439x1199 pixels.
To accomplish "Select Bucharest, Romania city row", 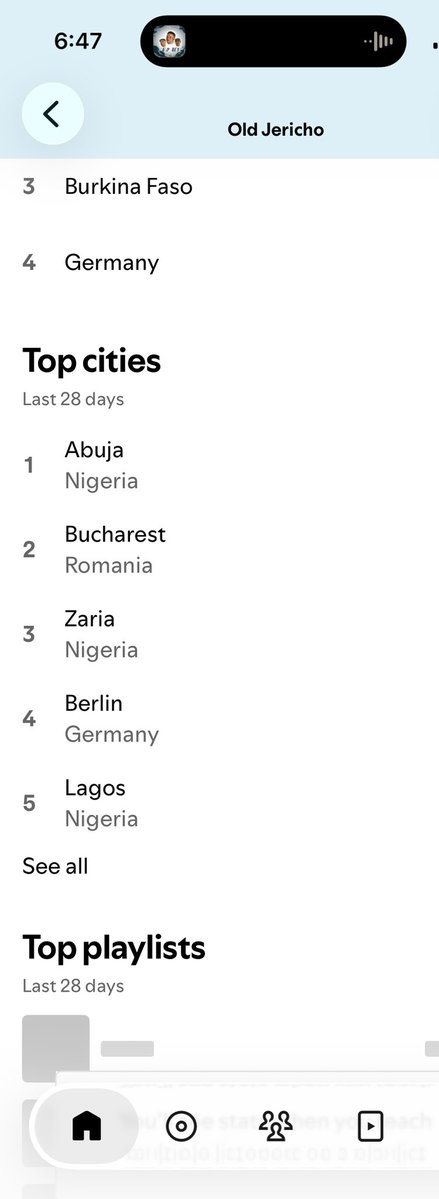I will coord(220,550).
